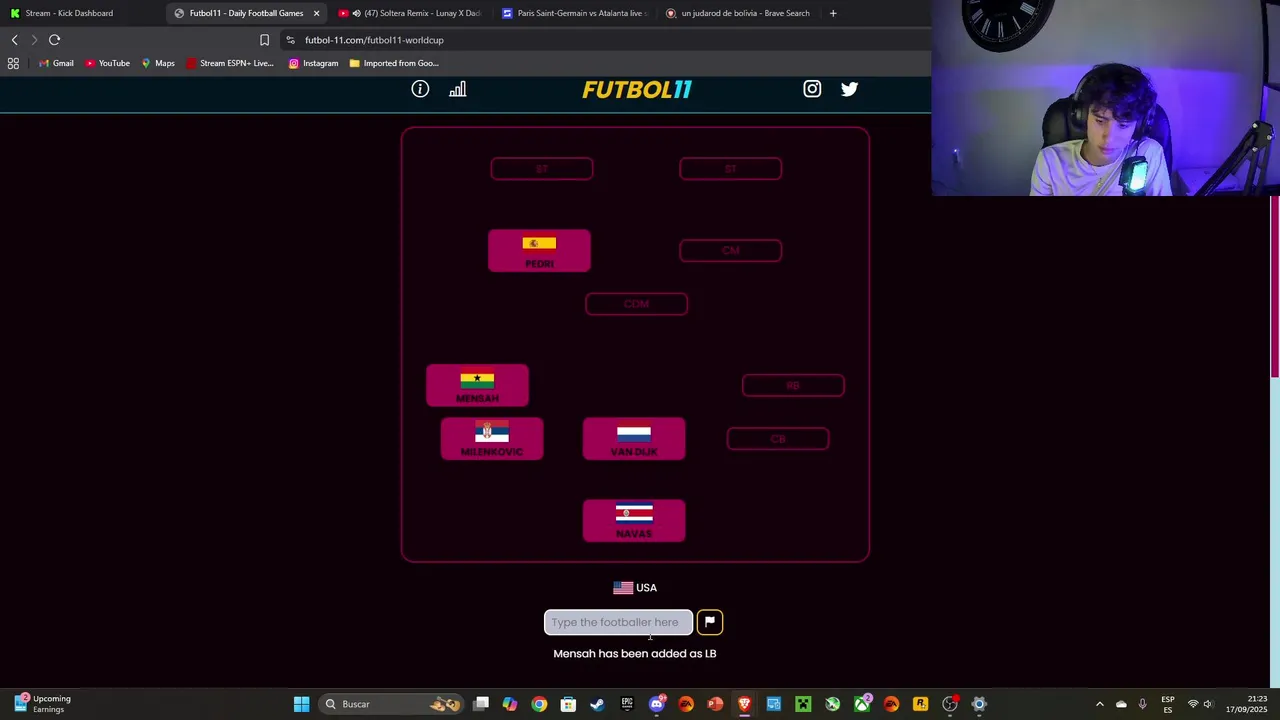
Task: Click the give-up flag button
Action: point(709,622)
